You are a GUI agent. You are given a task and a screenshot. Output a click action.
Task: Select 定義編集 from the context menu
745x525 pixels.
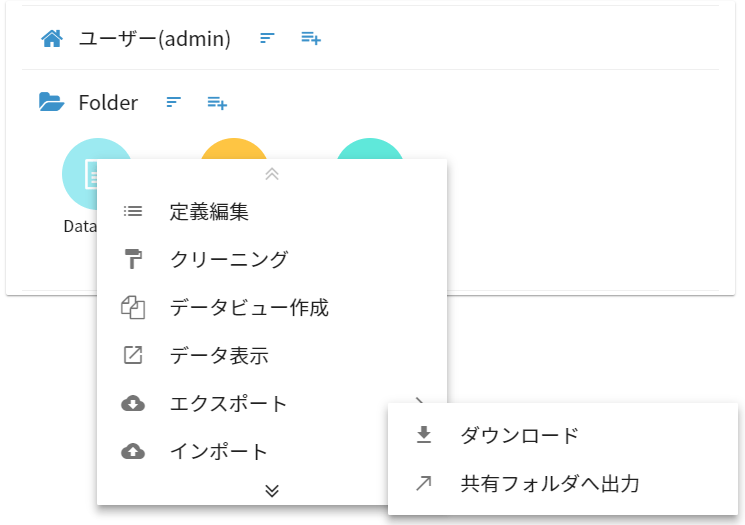(x=209, y=212)
